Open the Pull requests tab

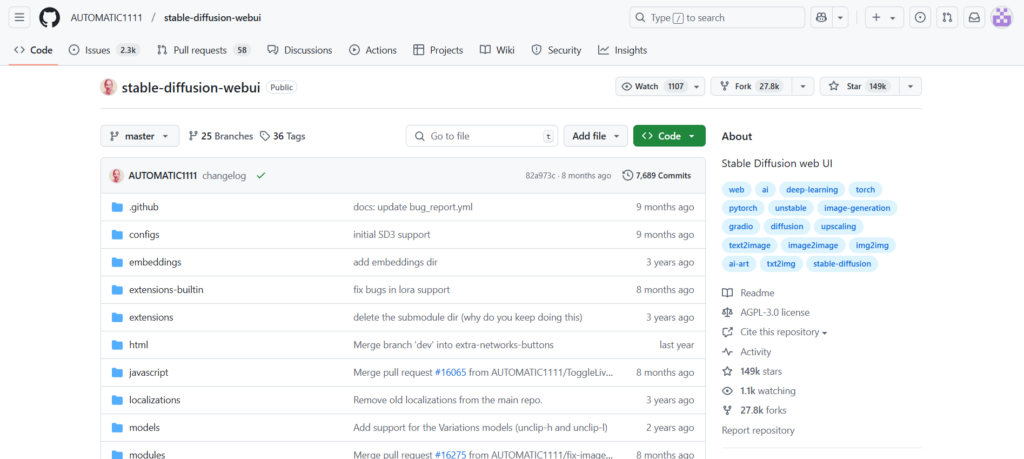pyautogui.click(x=204, y=50)
